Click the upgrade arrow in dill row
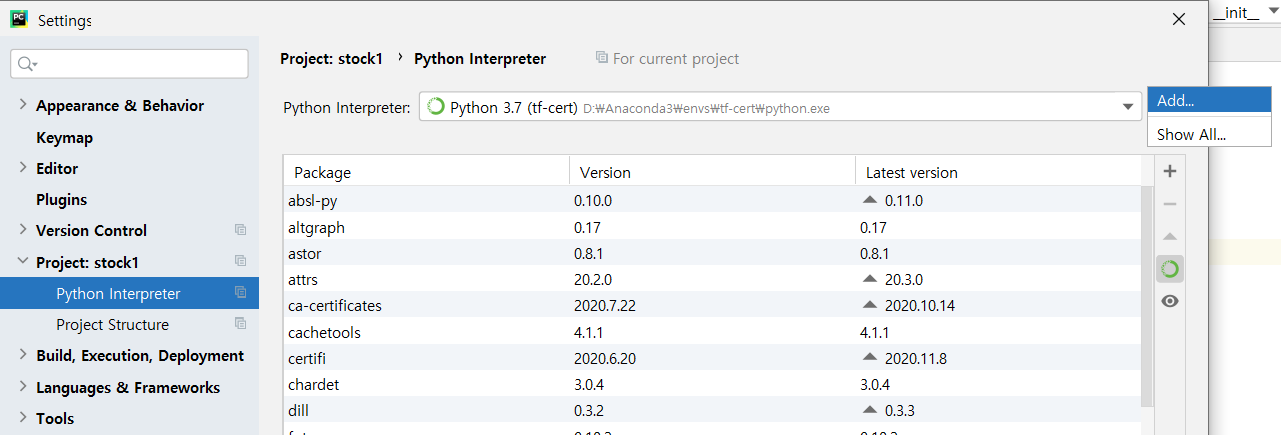 click(869, 410)
